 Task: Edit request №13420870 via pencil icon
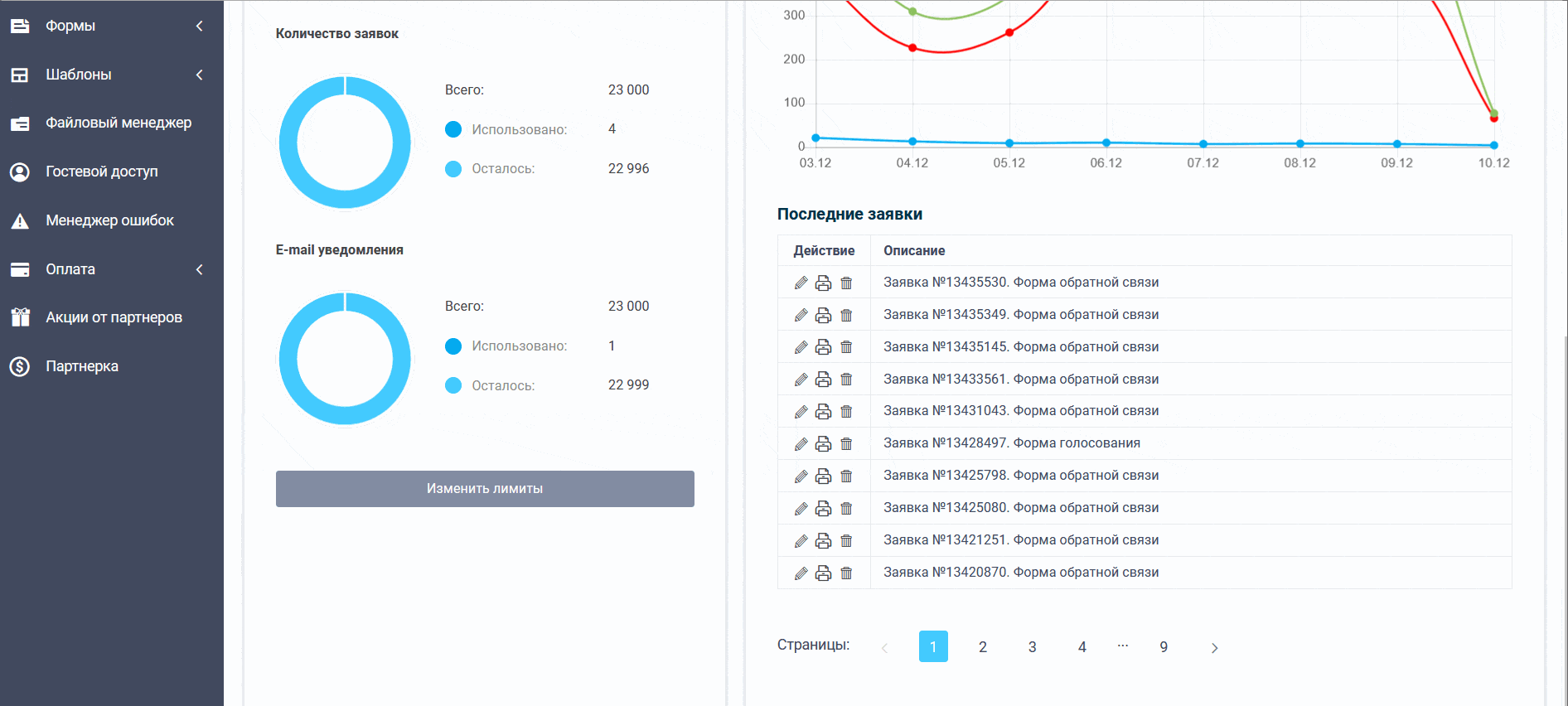click(801, 573)
